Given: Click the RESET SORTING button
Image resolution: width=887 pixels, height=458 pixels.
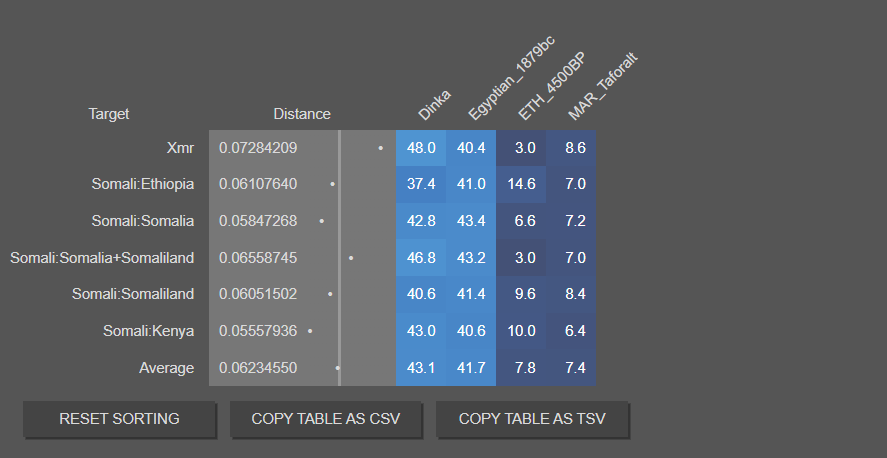Looking at the screenshot, I should click(119, 419).
